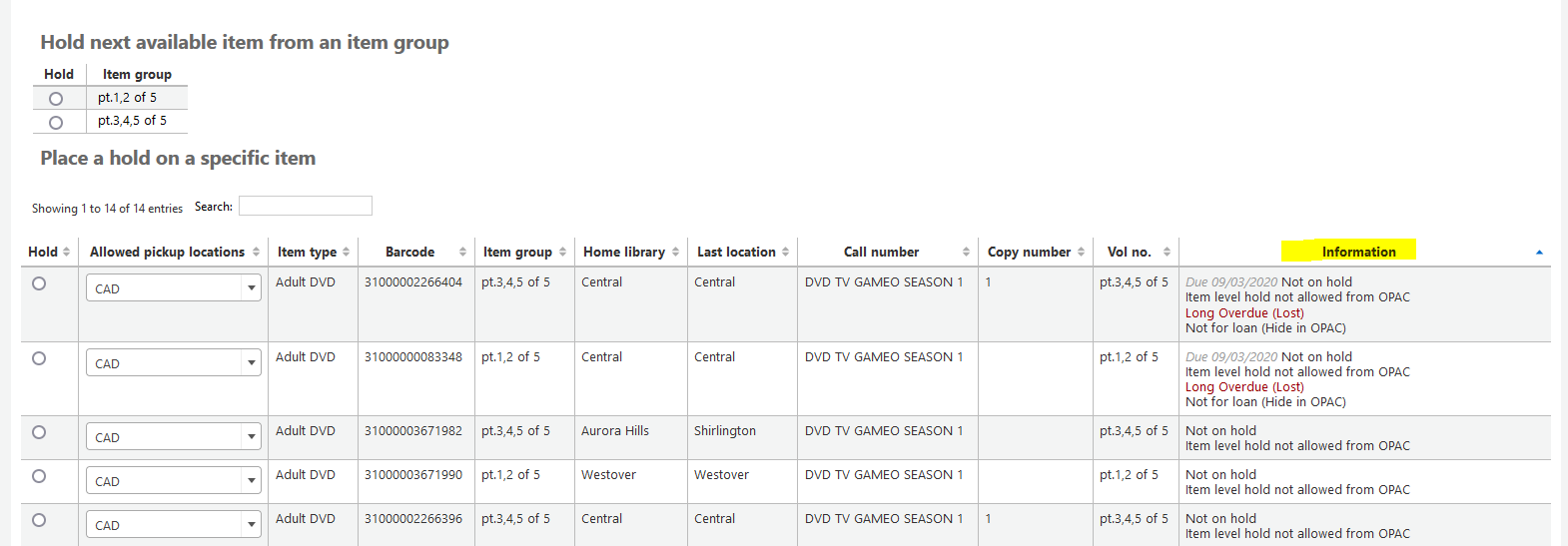Sort by Item type column arrows

[x=347, y=252]
